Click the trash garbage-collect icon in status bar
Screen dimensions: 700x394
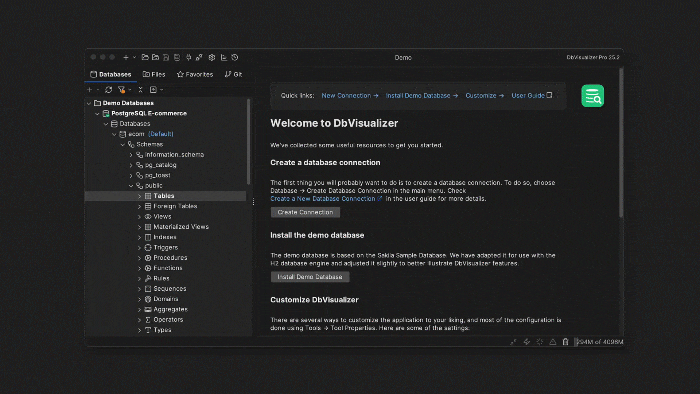click(565, 342)
